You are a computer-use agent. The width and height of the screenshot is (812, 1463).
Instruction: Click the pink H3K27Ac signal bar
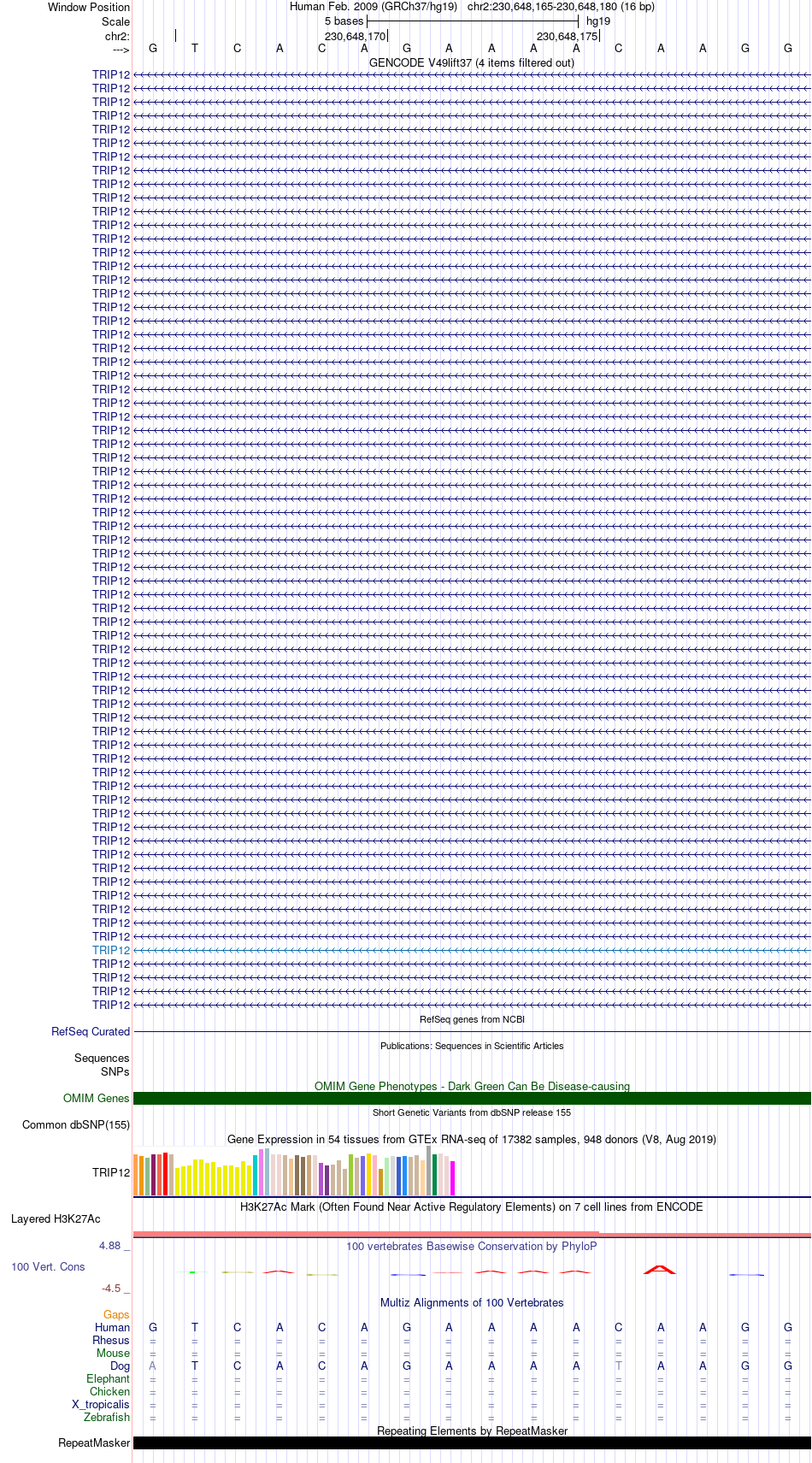point(472,1234)
